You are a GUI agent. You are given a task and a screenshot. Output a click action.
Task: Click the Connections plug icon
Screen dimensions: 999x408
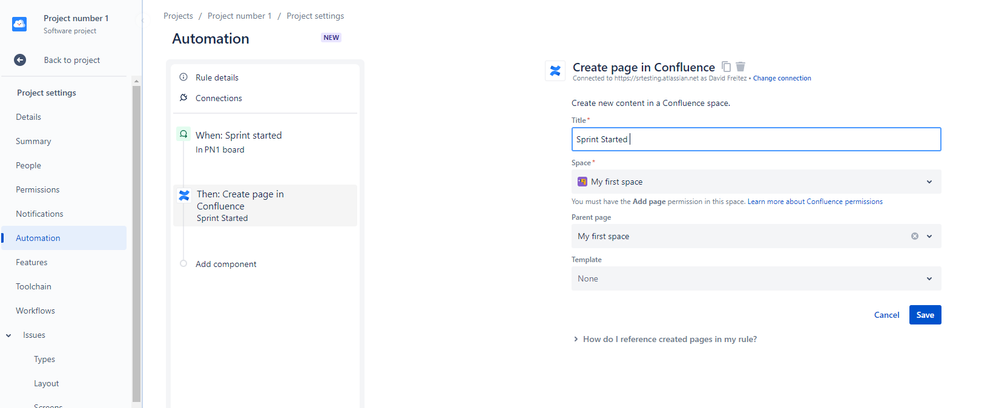click(183, 98)
